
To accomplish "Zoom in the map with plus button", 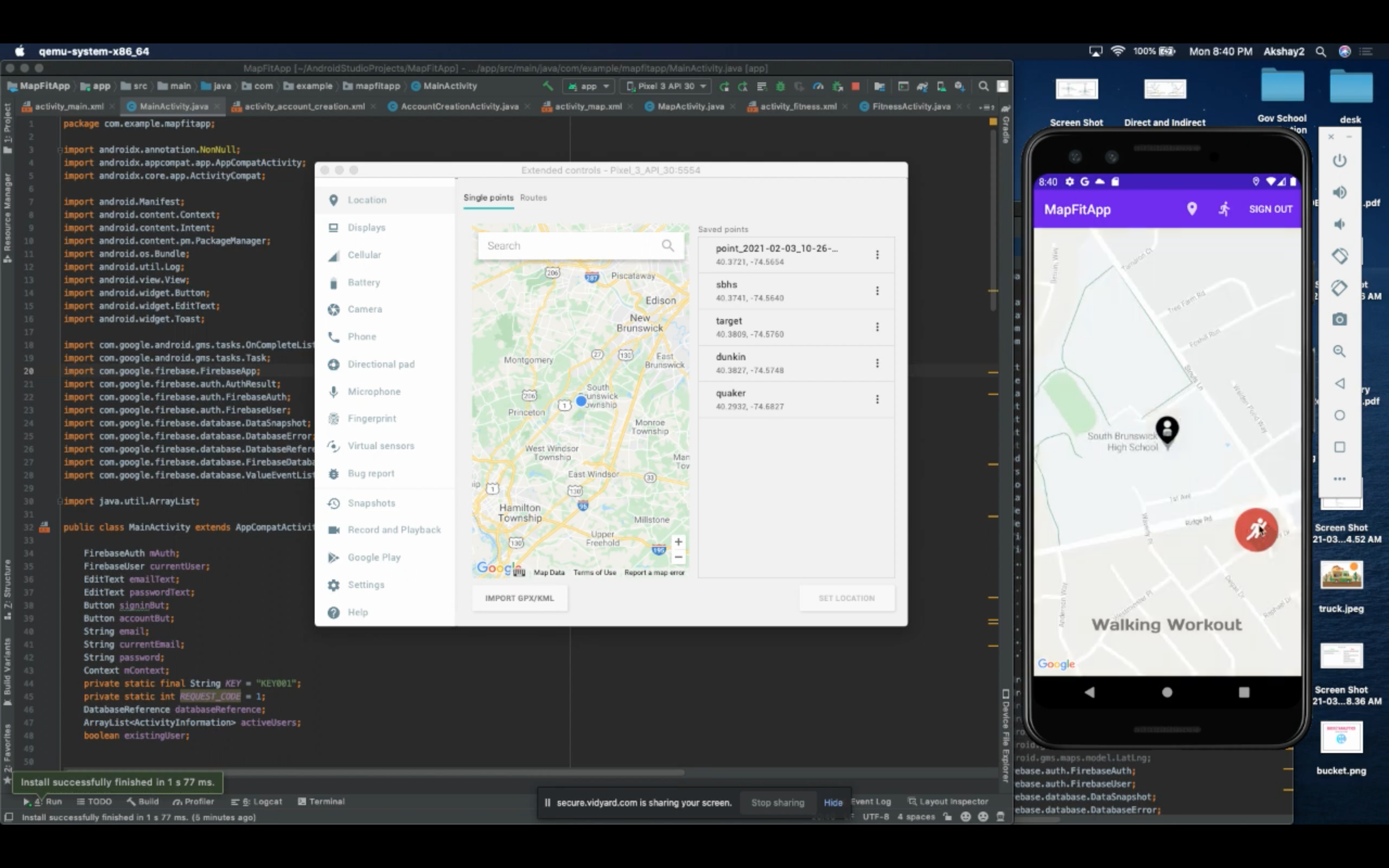I will coord(678,542).
